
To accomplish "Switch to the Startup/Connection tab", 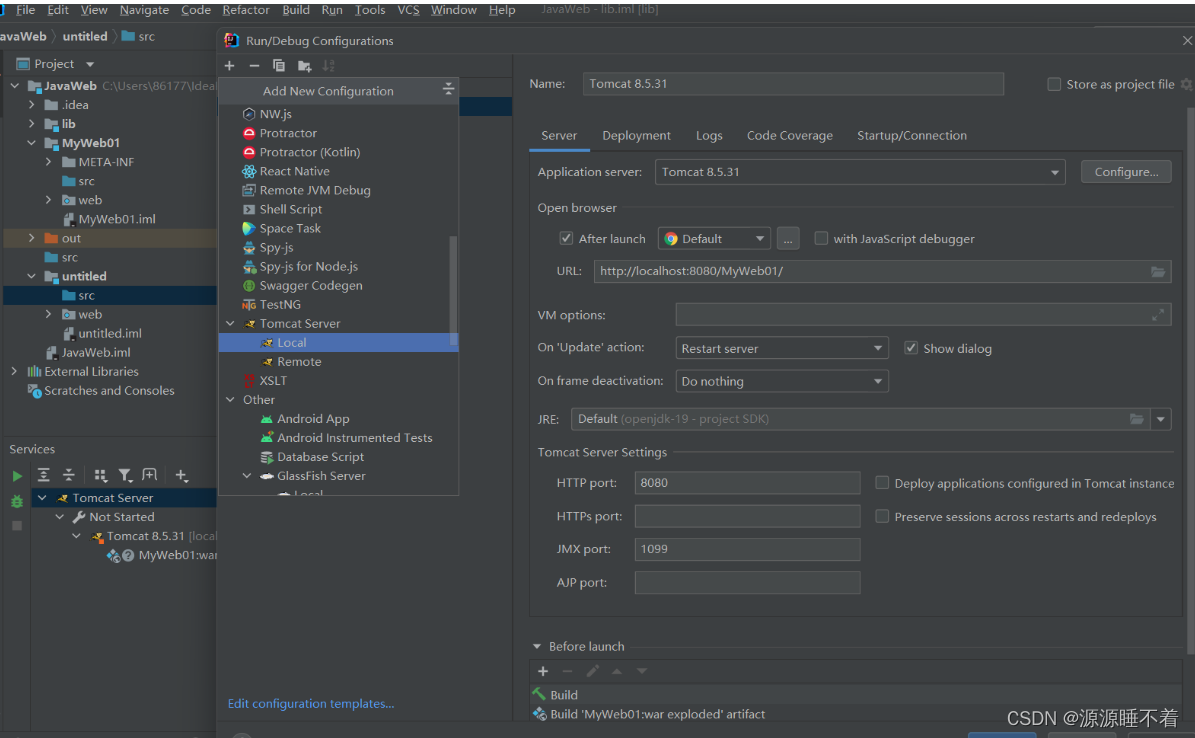I will (911, 136).
